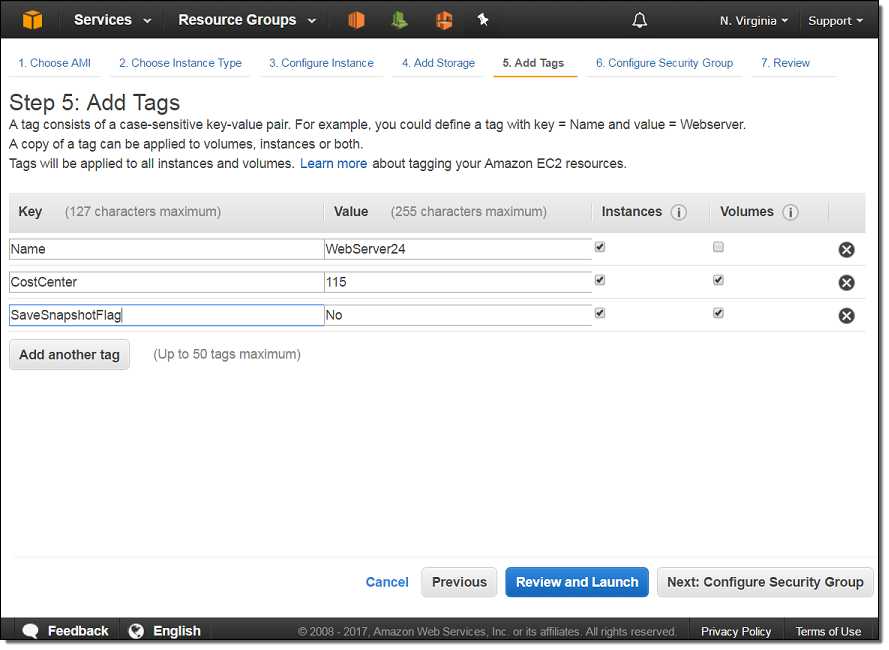Screen dimensions: 889x650
Task: Go to the 4. Add Storage step tab
Action: pos(438,63)
